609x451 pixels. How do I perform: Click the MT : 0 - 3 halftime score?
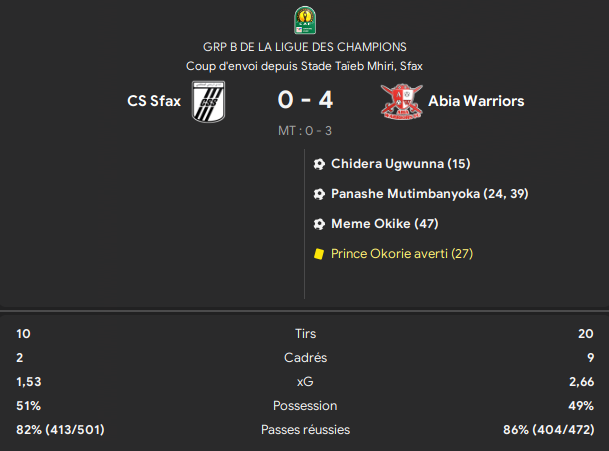tap(305, 131)
